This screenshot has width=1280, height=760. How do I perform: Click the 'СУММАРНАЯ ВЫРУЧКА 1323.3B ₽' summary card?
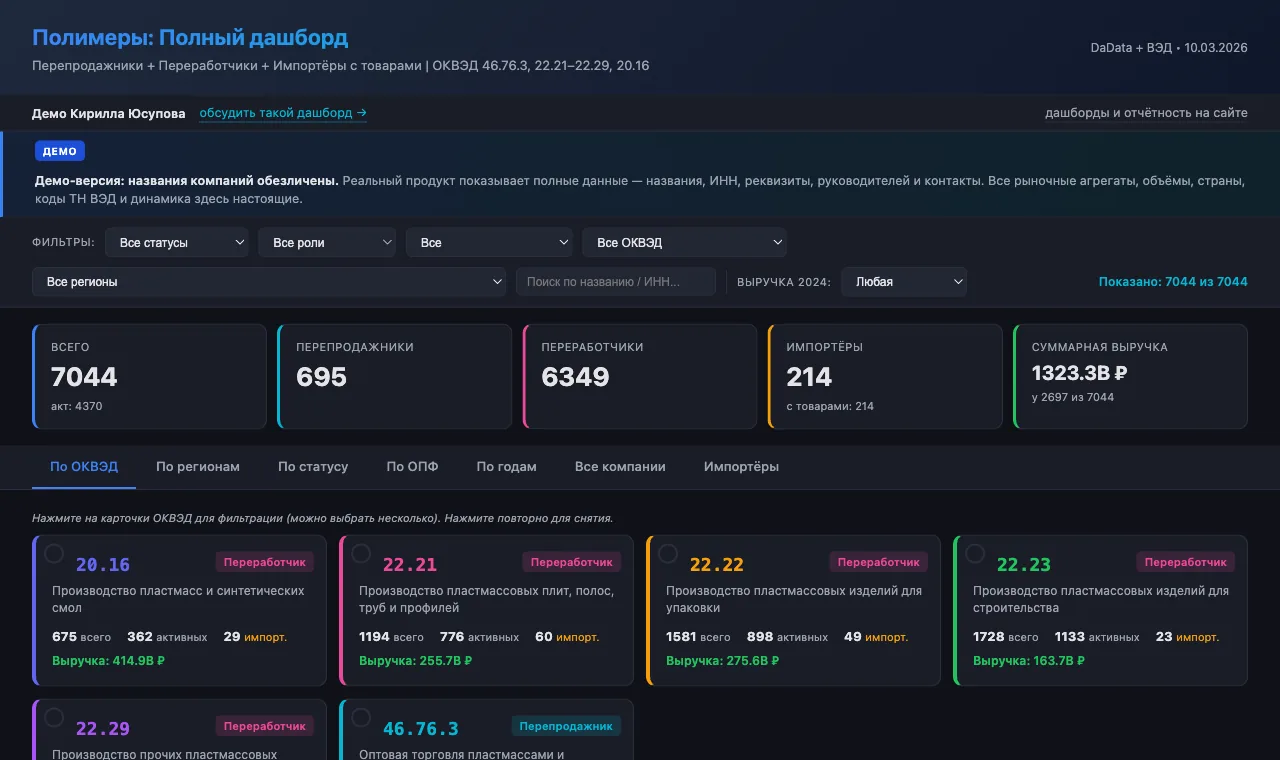pyautogui.click(x=1130, y=376)
